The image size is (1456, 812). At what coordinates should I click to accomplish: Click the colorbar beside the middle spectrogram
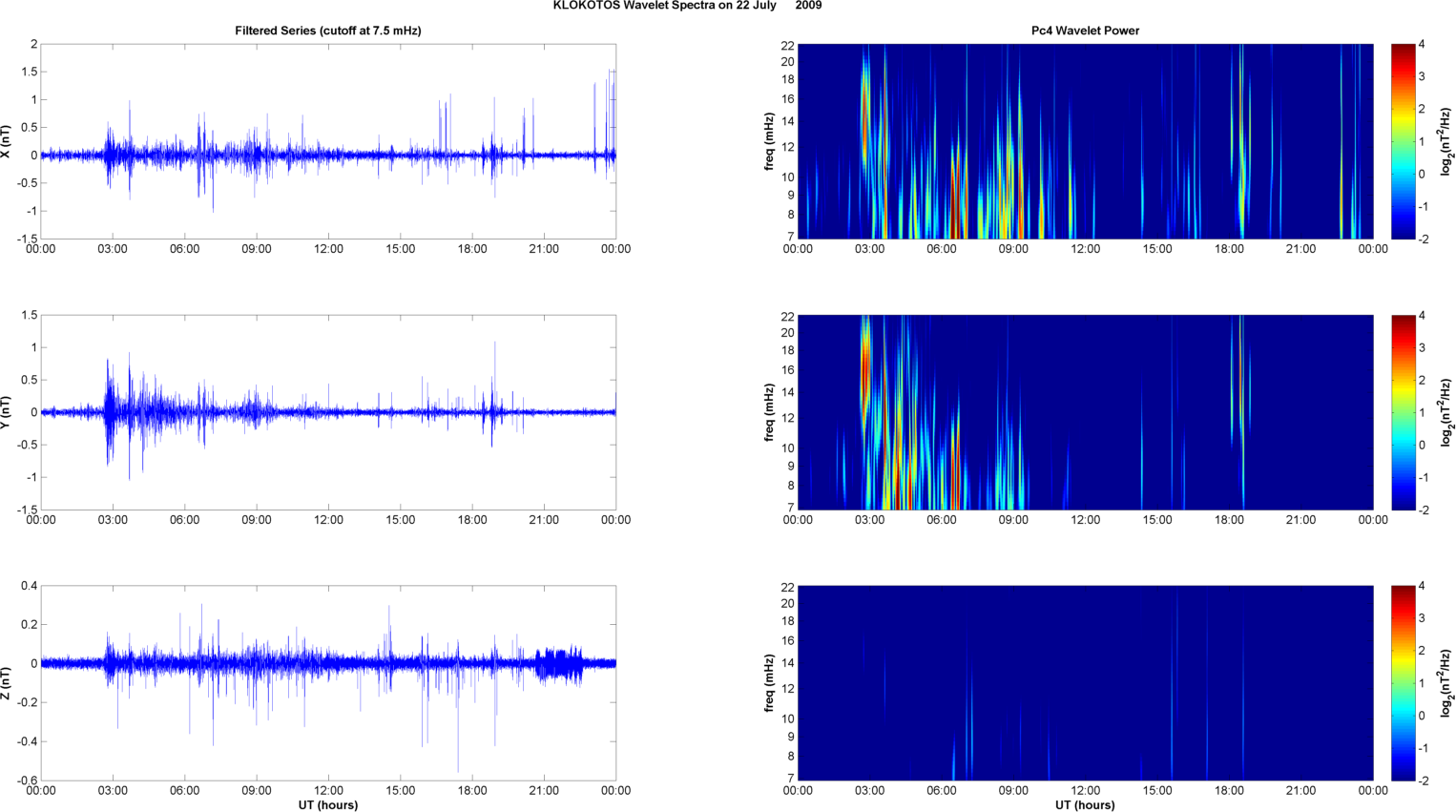click(x=1404, y=412)
